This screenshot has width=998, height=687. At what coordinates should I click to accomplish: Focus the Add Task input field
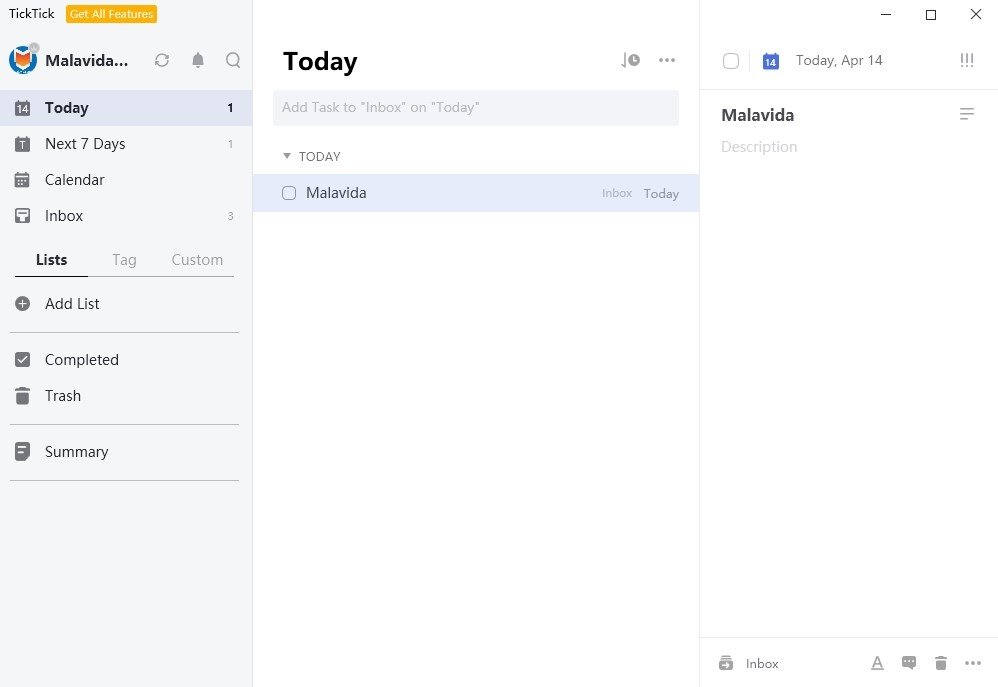tap(475, 107)
